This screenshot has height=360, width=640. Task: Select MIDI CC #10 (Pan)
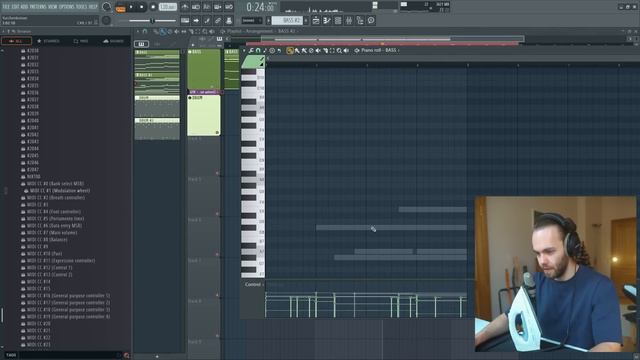(42, 253)
